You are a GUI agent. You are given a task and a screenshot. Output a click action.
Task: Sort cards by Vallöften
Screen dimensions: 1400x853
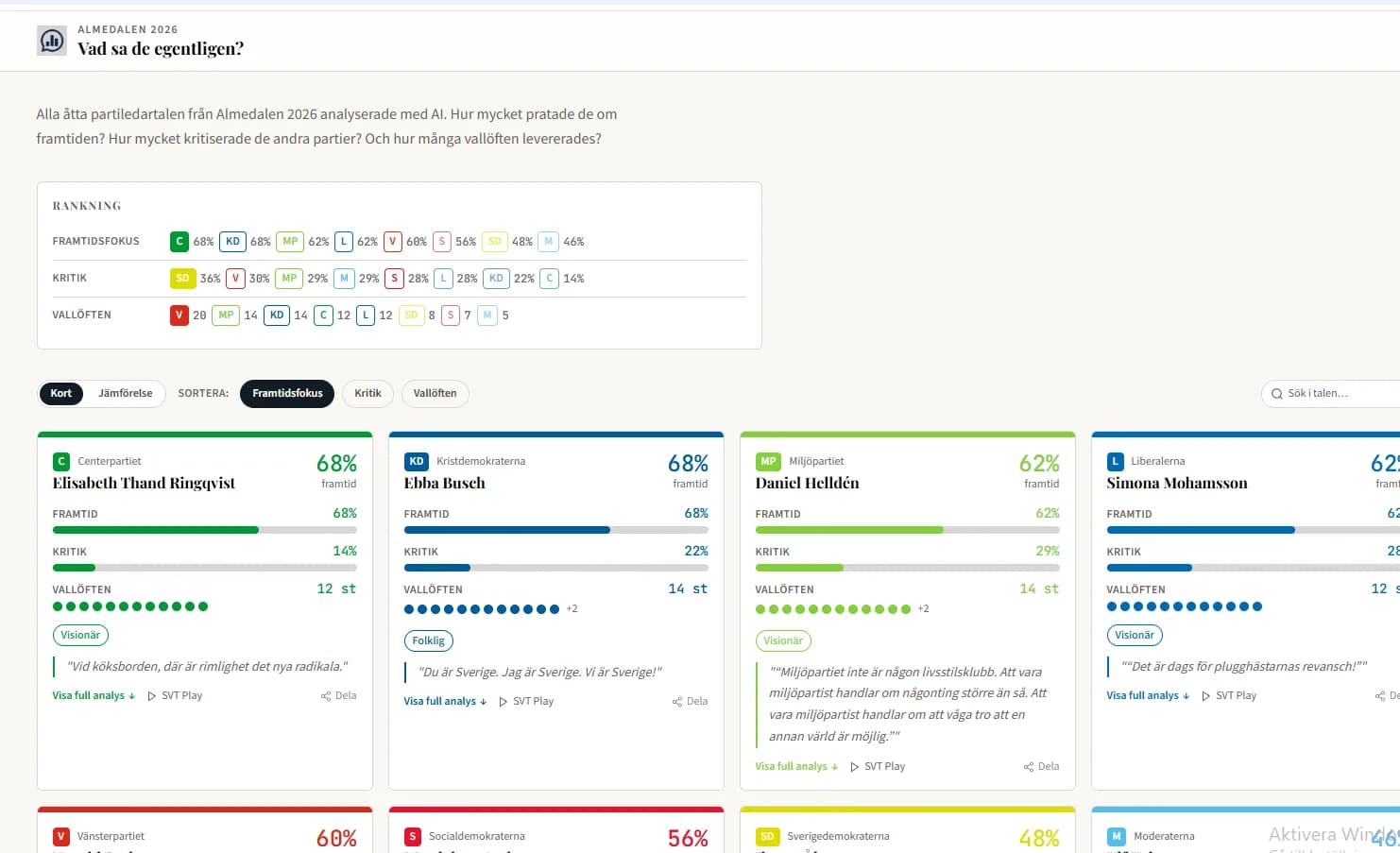(435, 394)
